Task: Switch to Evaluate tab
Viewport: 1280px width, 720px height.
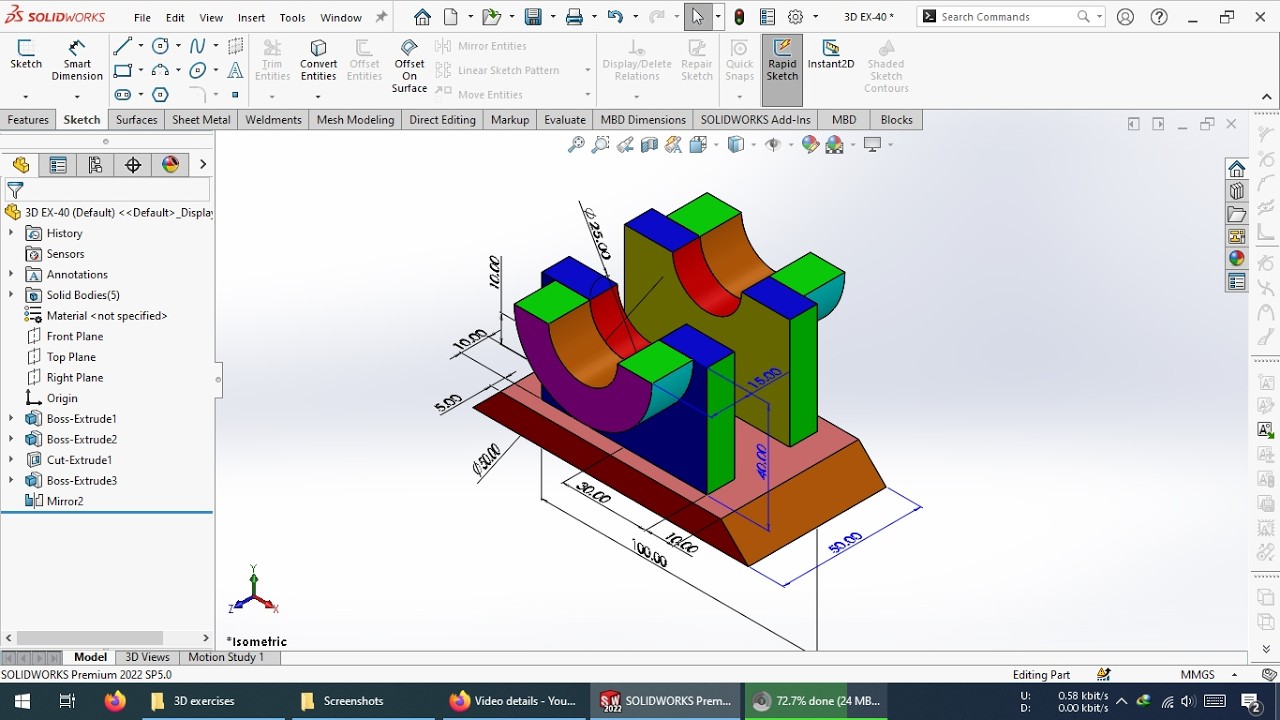Action: [x=565, y=120]
